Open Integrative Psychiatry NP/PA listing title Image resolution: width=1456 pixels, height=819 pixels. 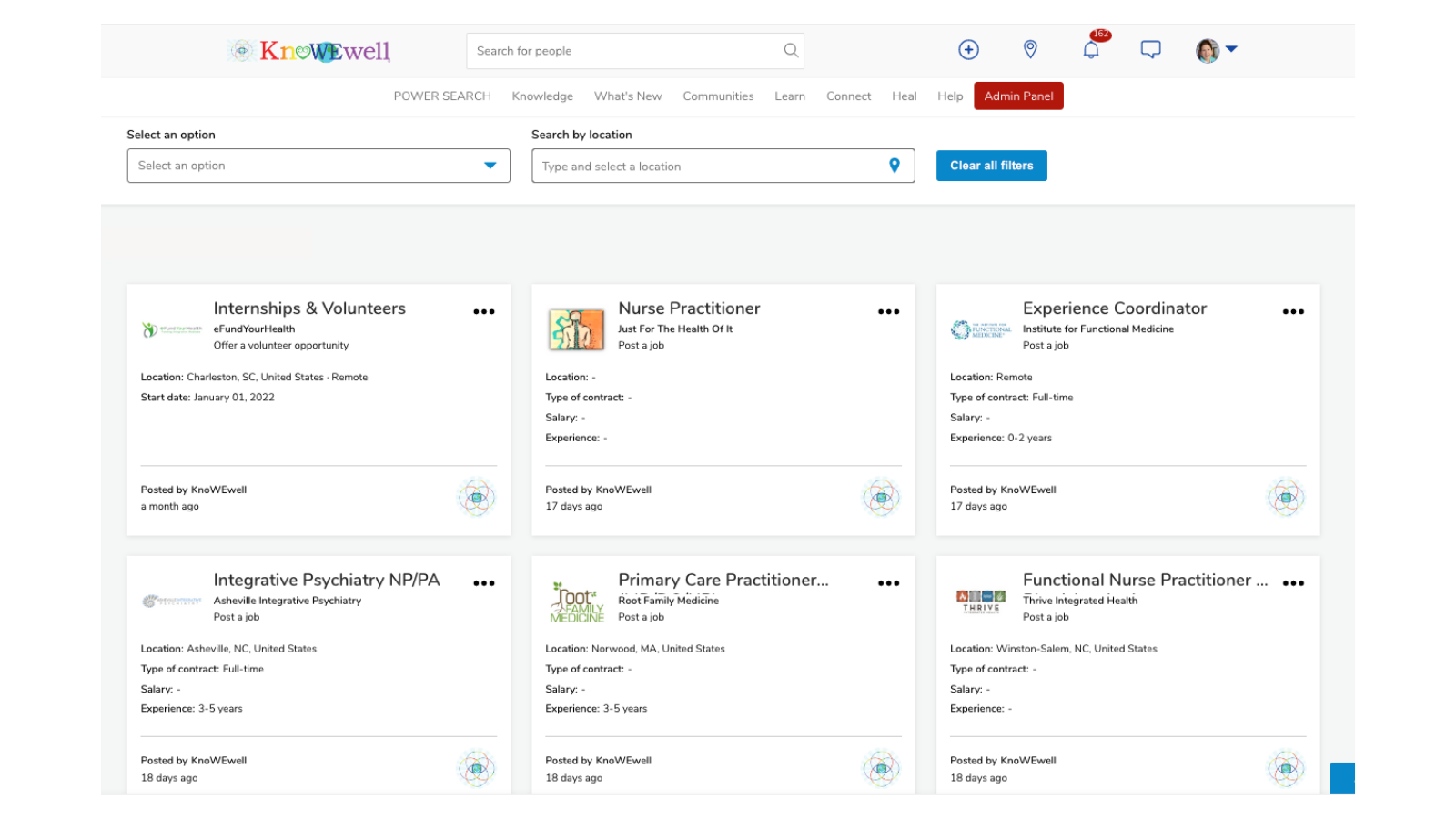[x=327, y=580]
